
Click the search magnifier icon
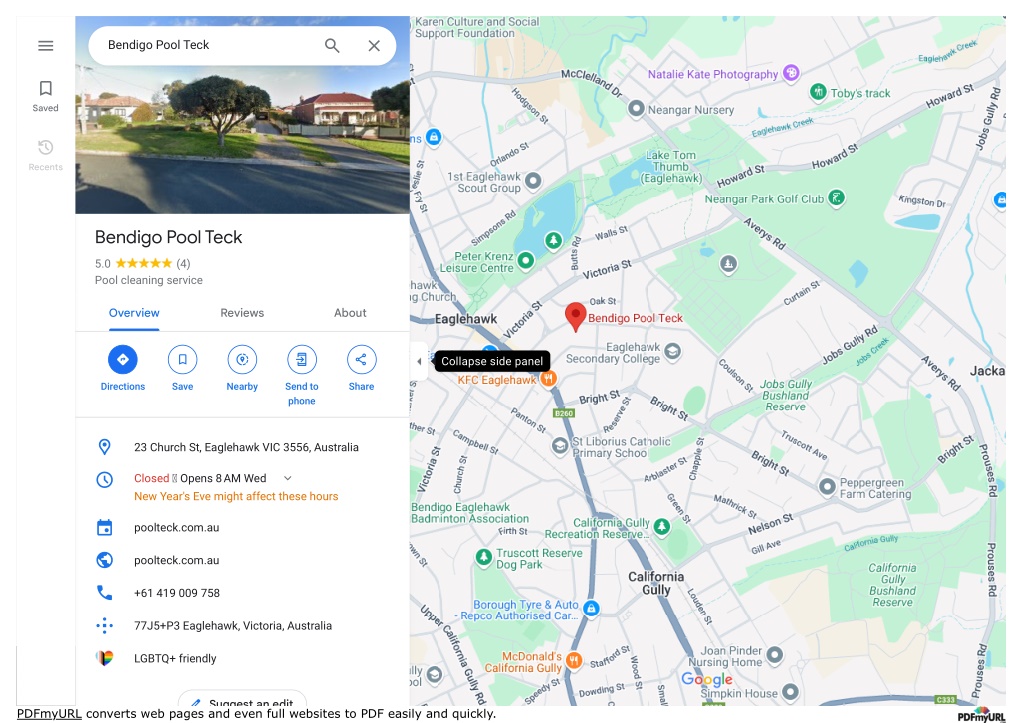click(332, 45)
